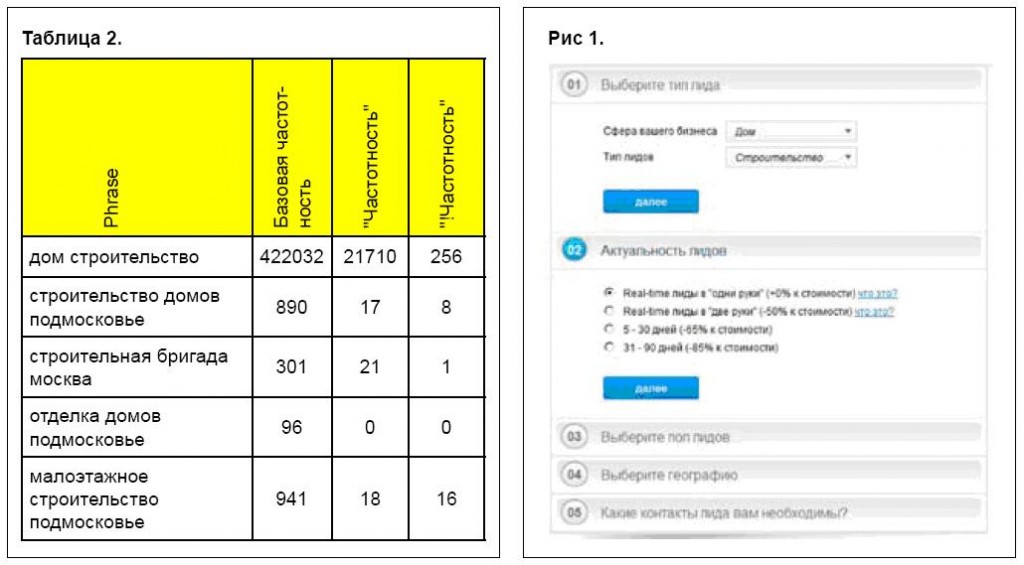The width and height of the screenshot is (1024, 565).
Task: Click 'далее' button under Актуальность лидов
Action: pos(650,388)
